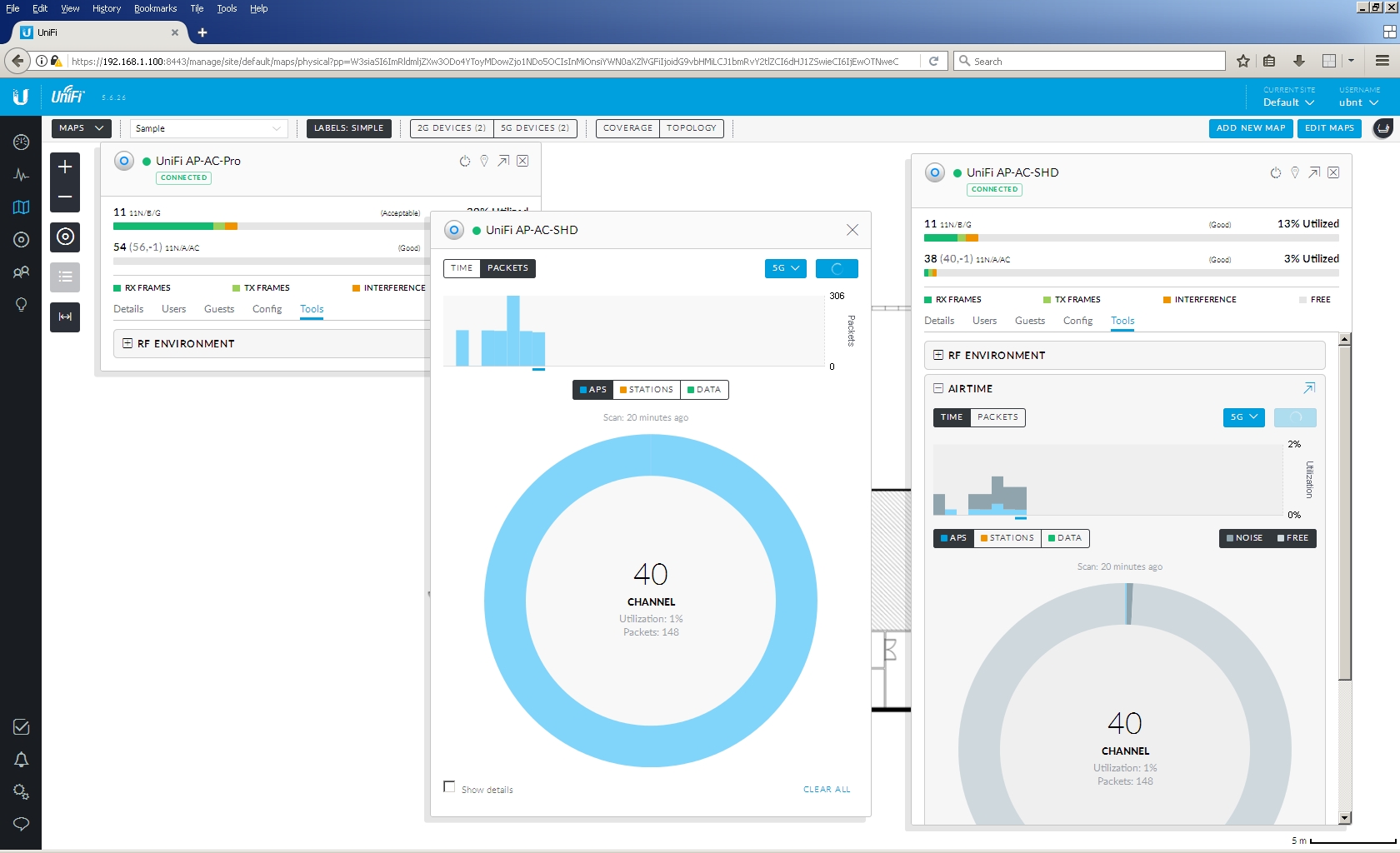
Task: Click the ADD NEW MAP button
Action: click(x=1250, y=128)
